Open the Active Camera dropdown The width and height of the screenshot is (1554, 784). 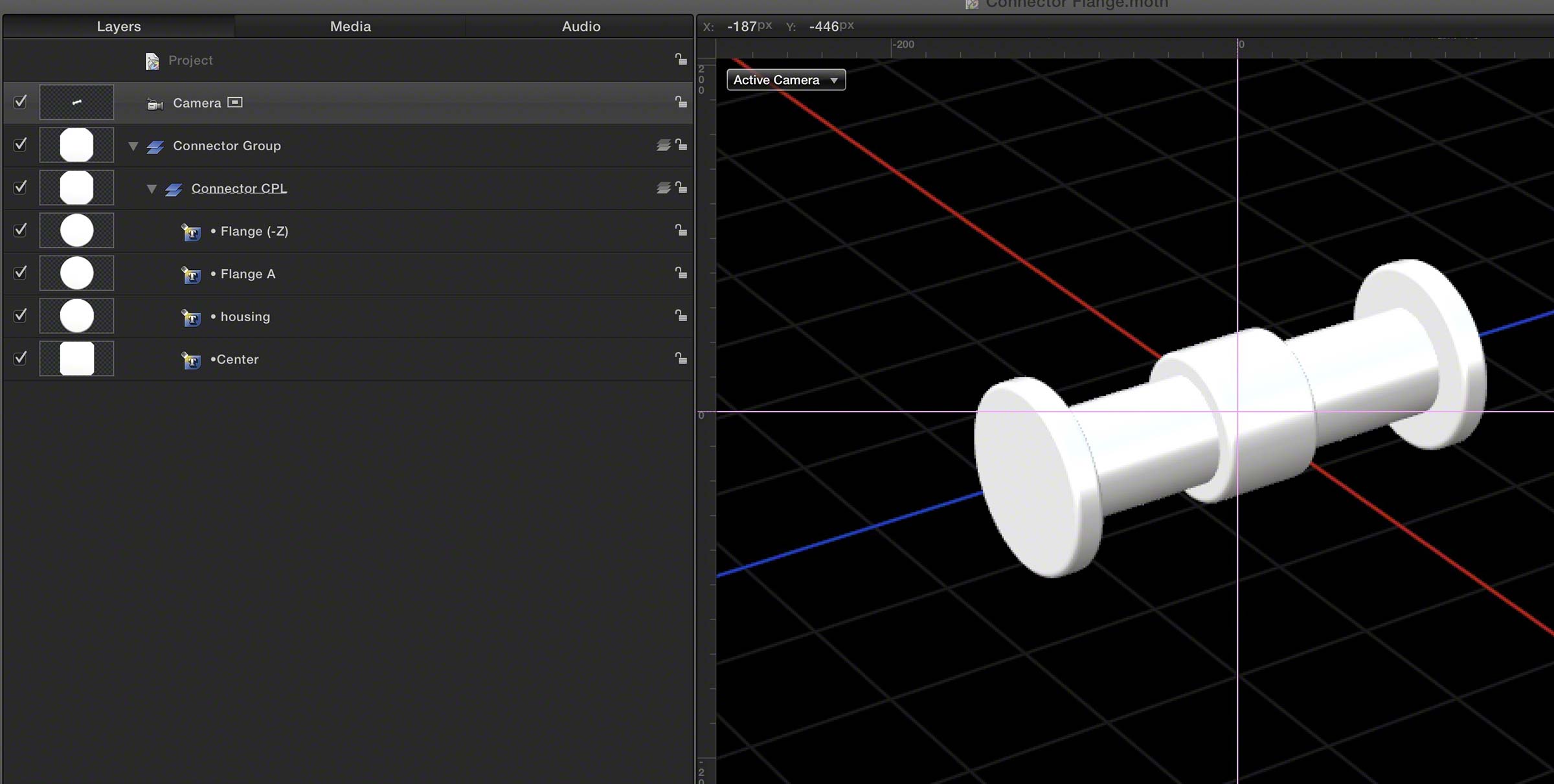pyautogui.click(x=786, y=80)
